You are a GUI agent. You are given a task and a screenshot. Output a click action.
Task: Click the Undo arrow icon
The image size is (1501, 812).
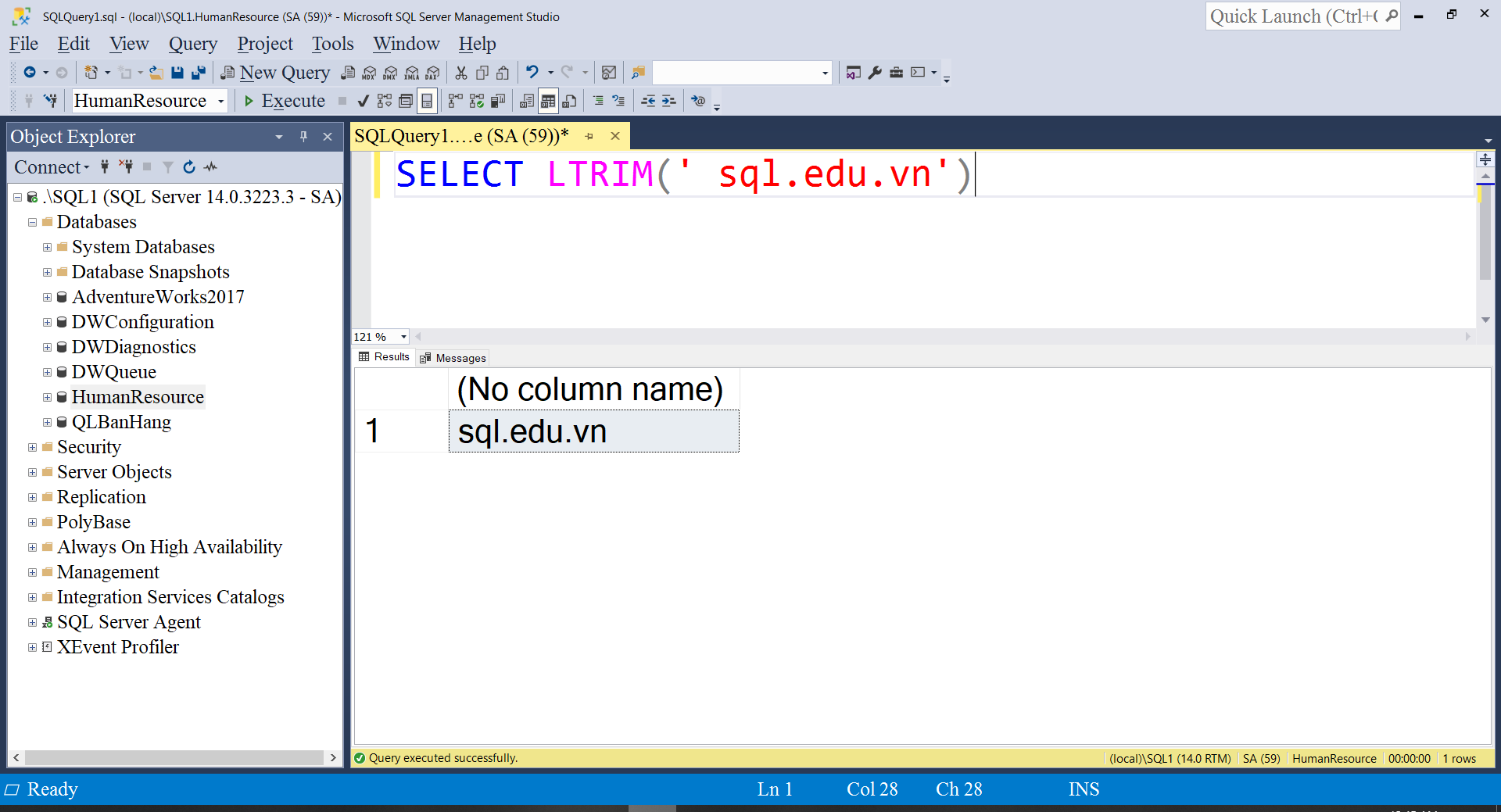pyautogui.click(x=532, y=73)
